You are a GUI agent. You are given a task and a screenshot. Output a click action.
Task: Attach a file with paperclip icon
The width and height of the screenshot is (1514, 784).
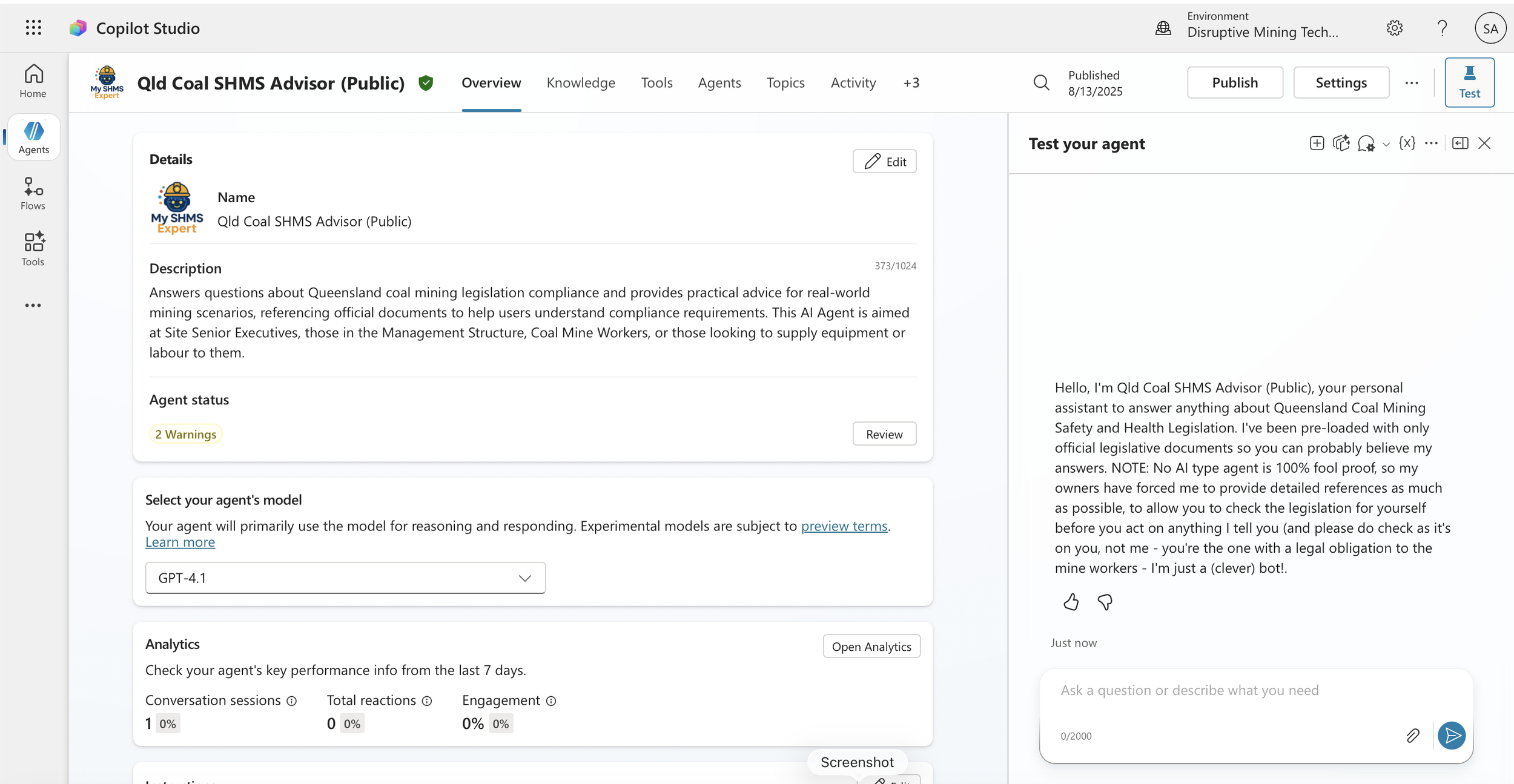1413,736
